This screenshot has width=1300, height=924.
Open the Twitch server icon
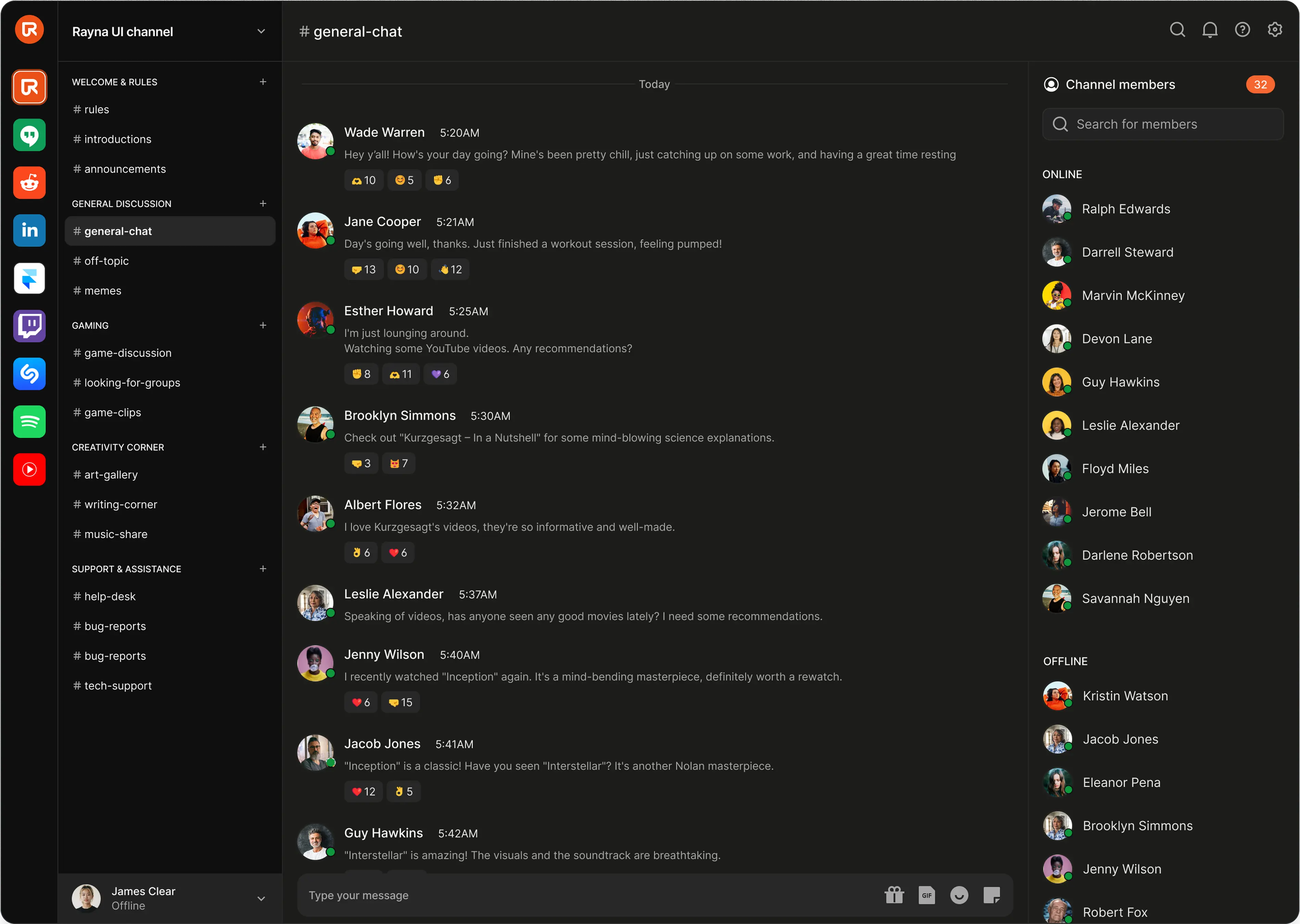coord(28,326)
